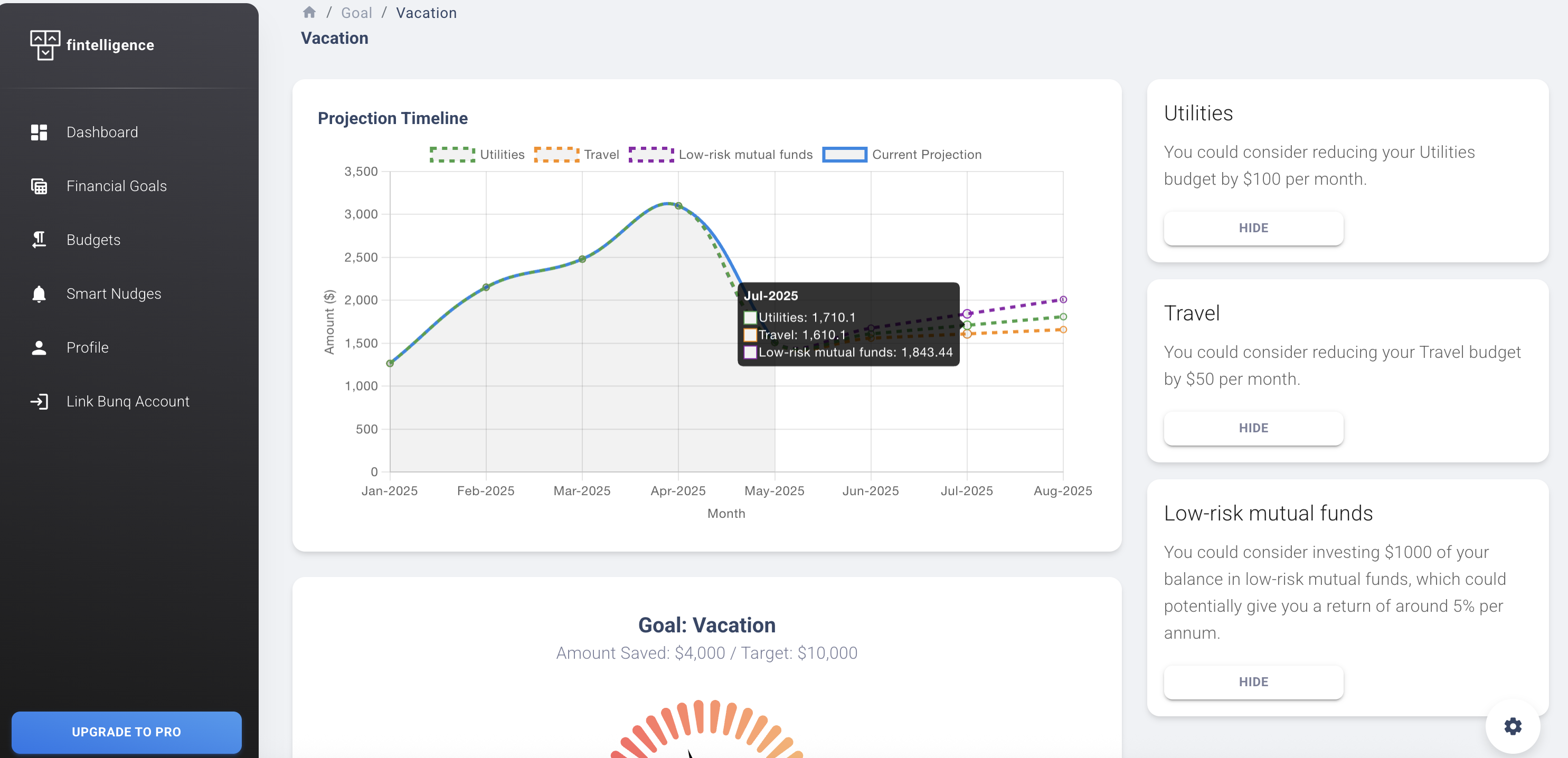Open the settings gear button

[1512, 726]
